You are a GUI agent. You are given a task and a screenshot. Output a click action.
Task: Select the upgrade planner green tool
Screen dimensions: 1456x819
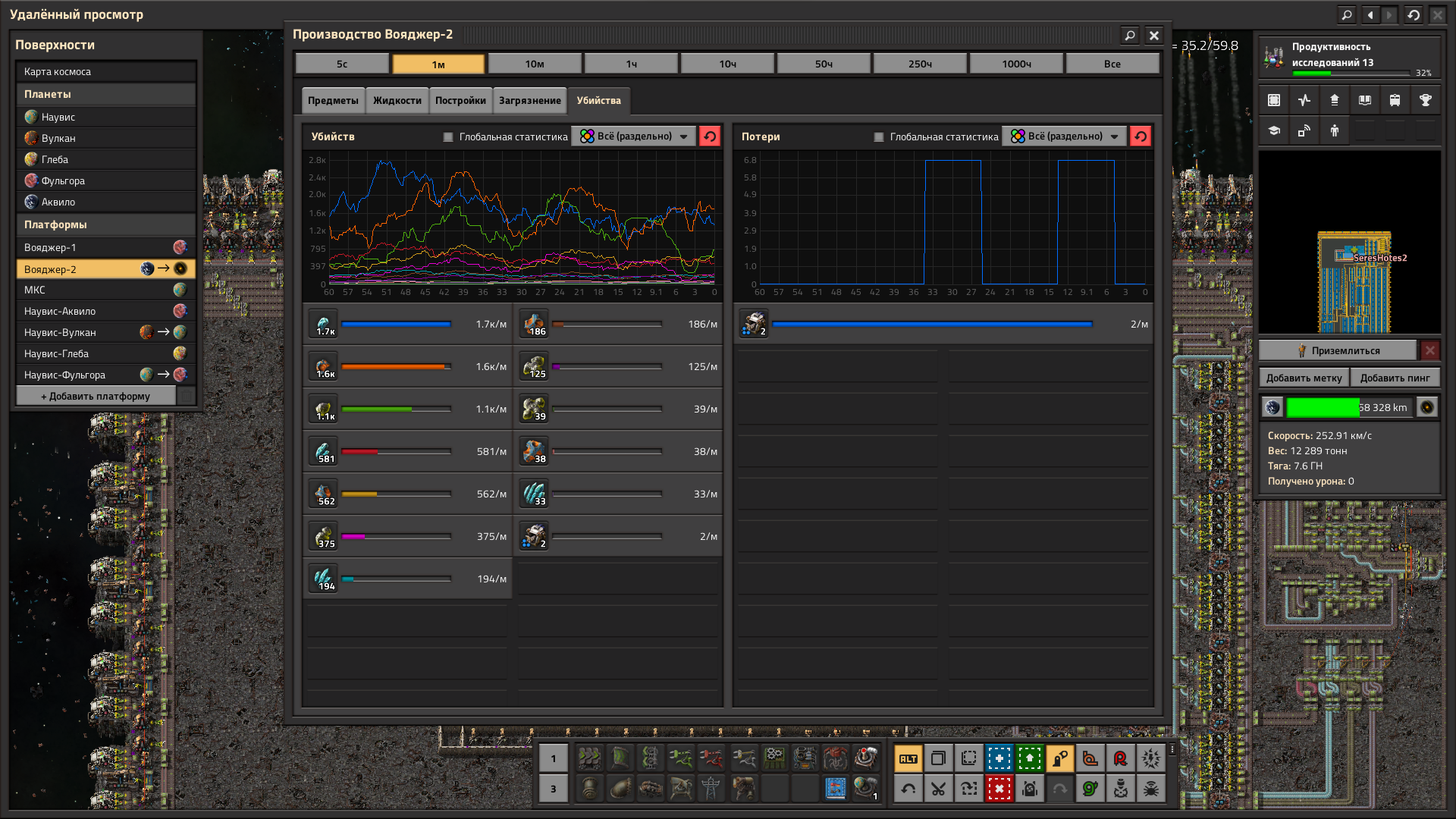coord(1030,758)
